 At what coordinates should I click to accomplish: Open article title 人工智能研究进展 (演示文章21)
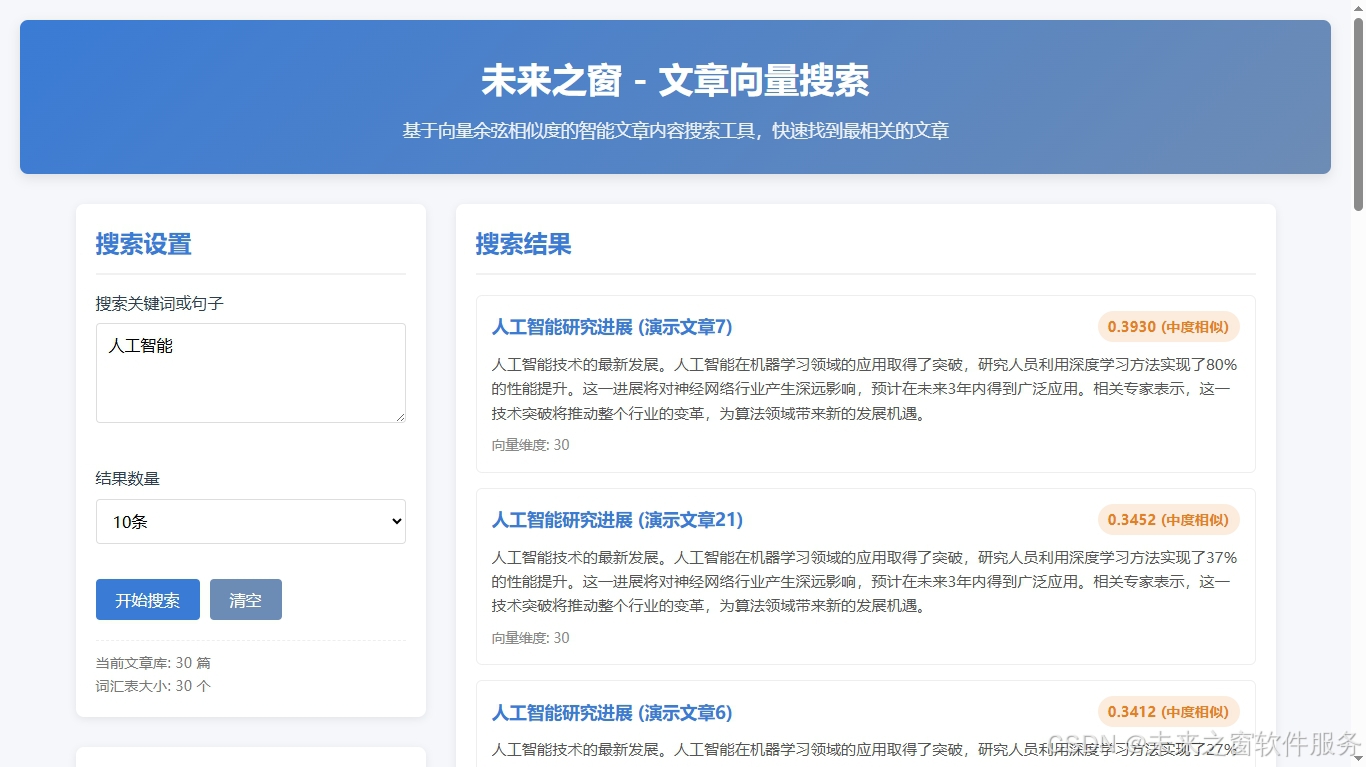[x=617, y=520]
